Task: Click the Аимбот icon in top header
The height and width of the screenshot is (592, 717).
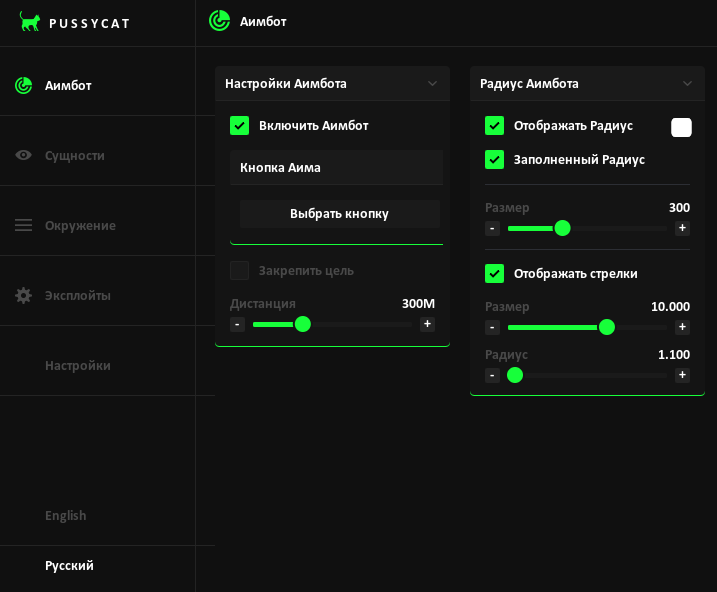Action: pyautogui.click(x=219, y=21)
